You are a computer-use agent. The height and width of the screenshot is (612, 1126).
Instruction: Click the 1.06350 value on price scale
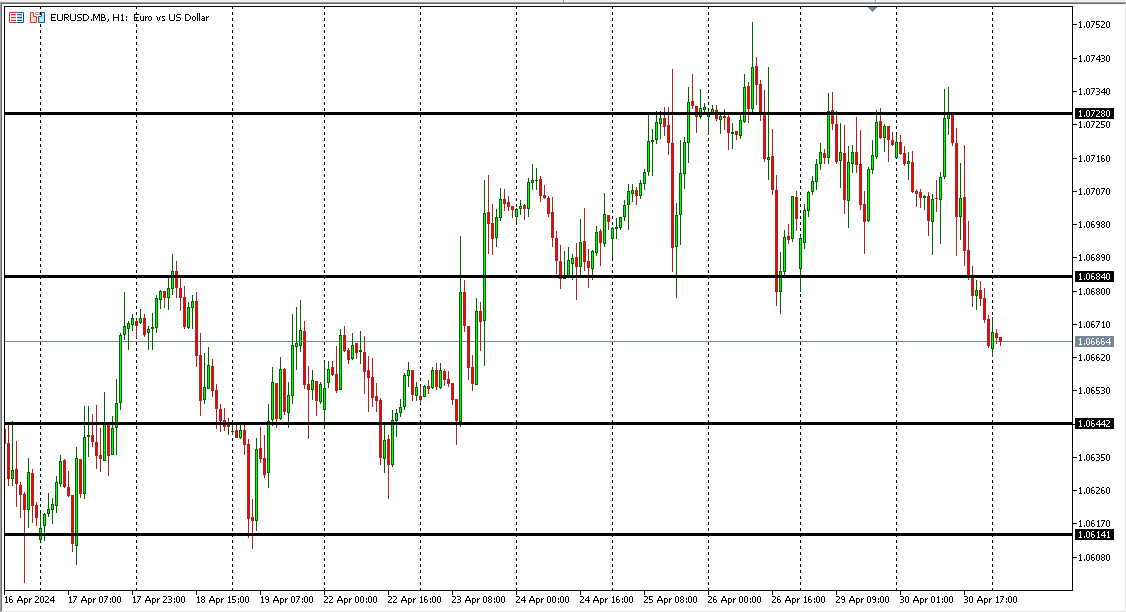[1094, 457]
